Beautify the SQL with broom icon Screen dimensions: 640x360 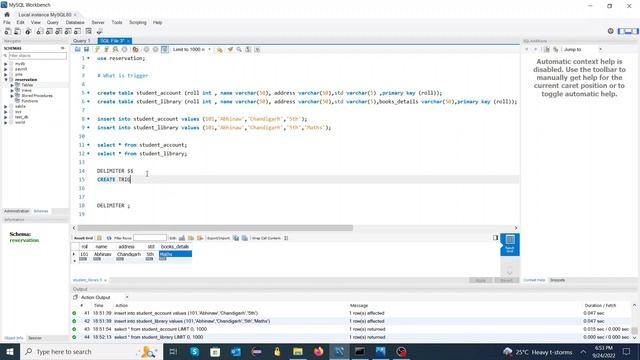pyautogui.click(x=230, y=49)
